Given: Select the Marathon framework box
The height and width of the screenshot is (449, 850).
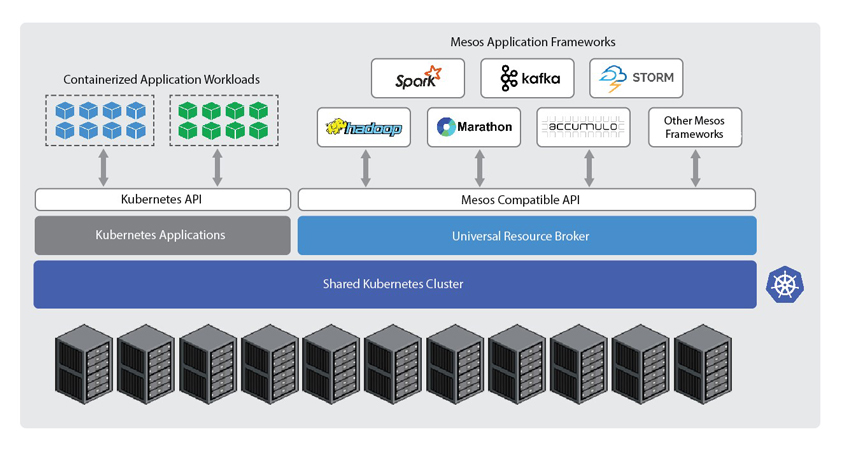Looking at the screenshot, I should (474, 127).
